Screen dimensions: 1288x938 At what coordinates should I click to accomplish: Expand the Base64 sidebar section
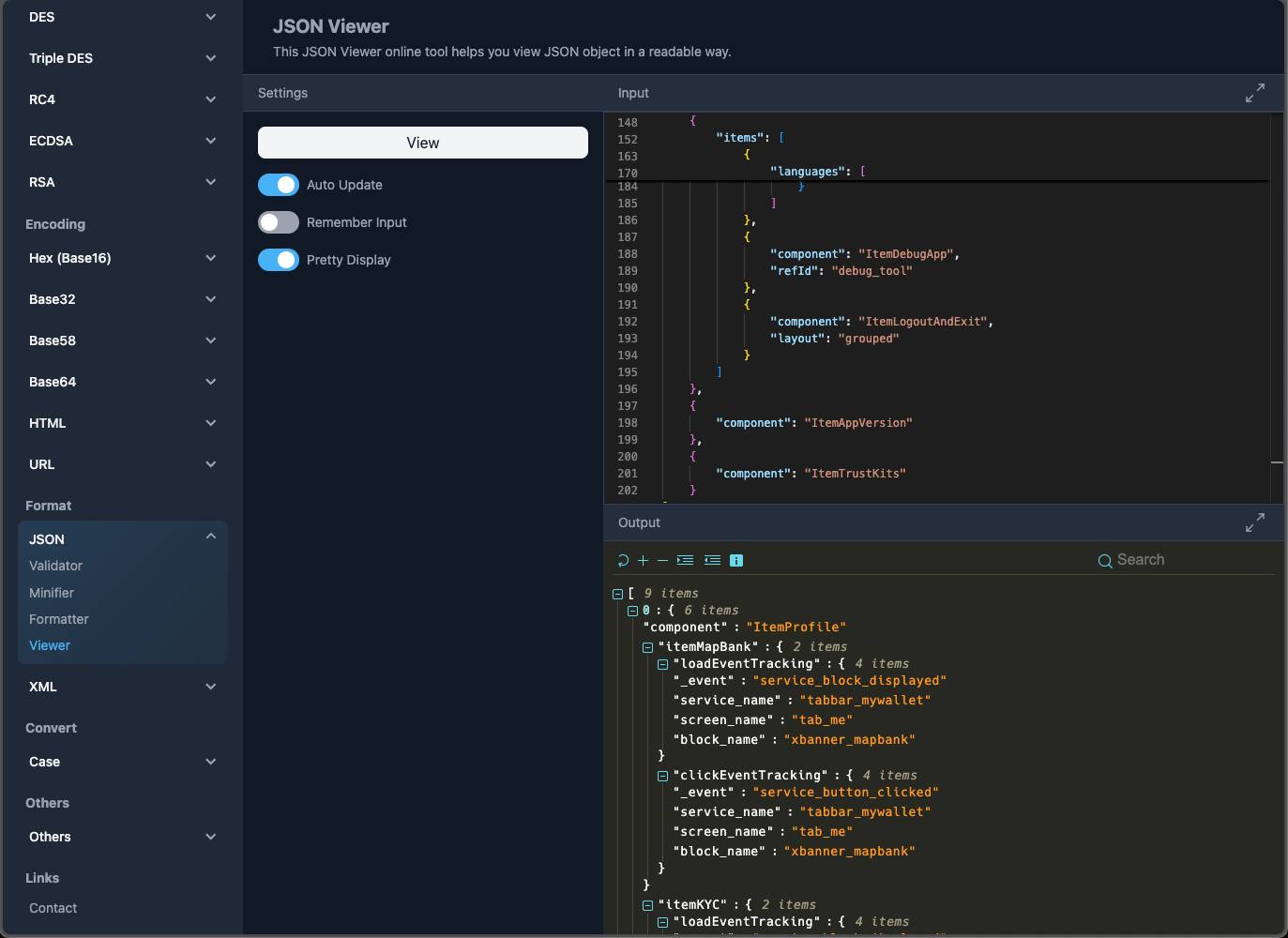click(123, 382)
